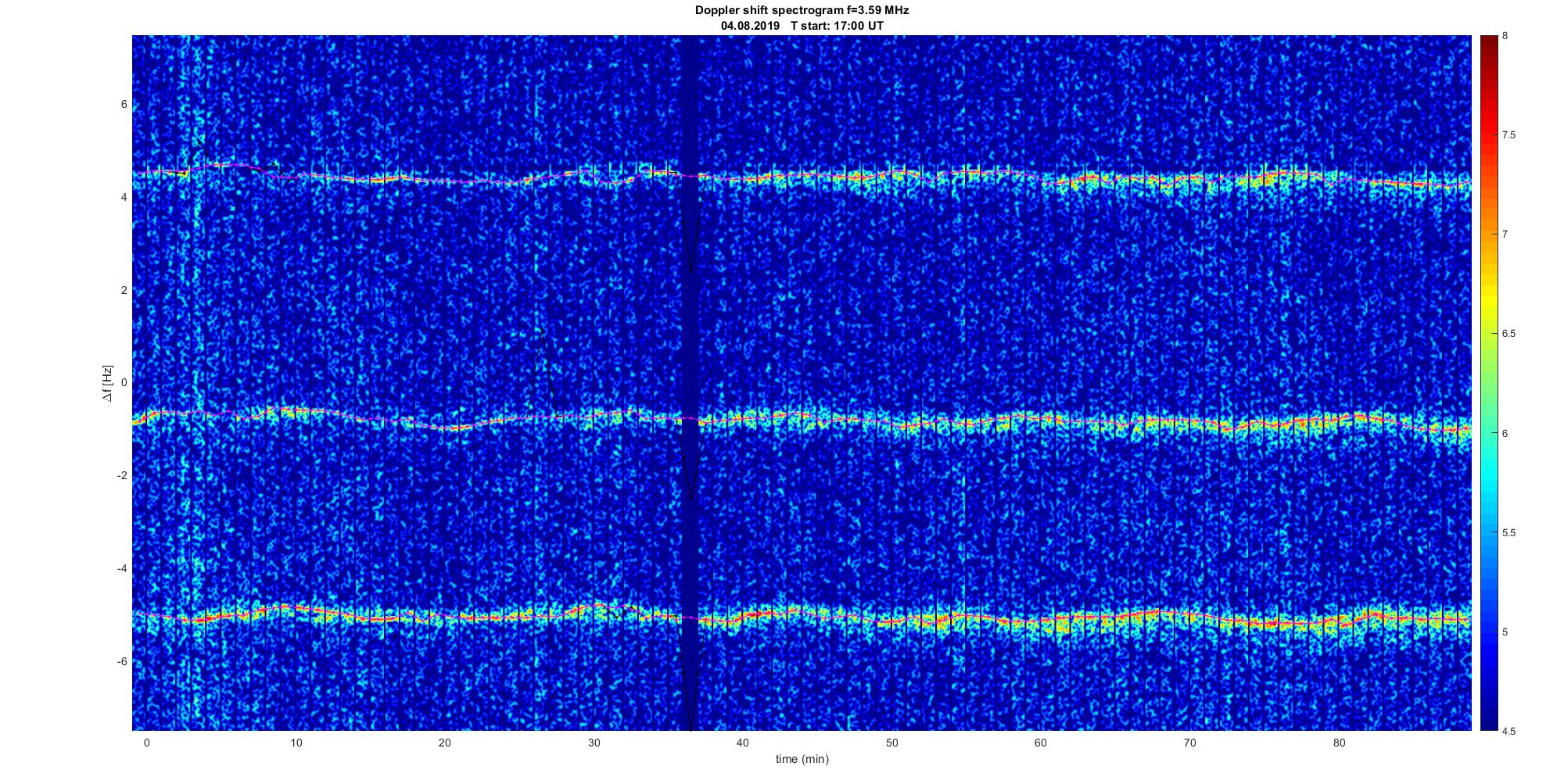Click the dark data gap column near 36 min
The height and width of the screenshot is (784, 1564).
coord(688,383)
